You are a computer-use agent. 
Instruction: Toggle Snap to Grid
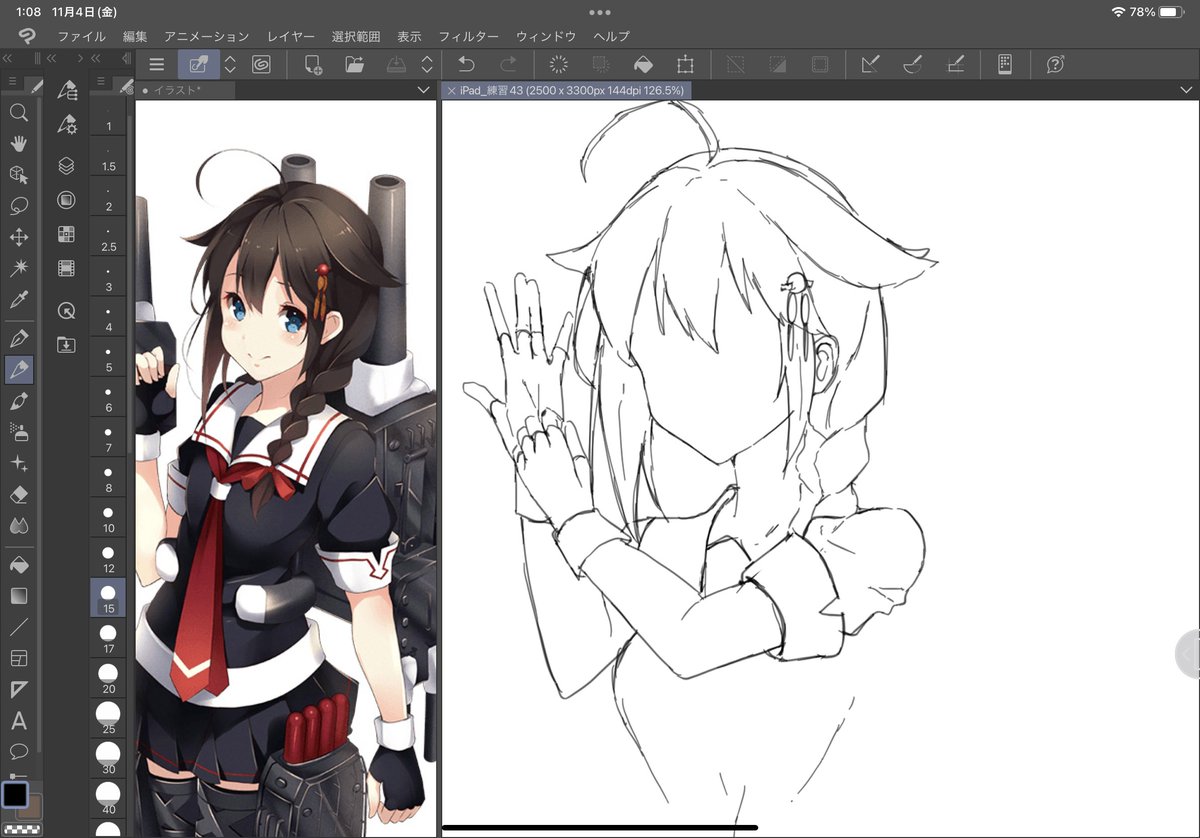[954, 65]
